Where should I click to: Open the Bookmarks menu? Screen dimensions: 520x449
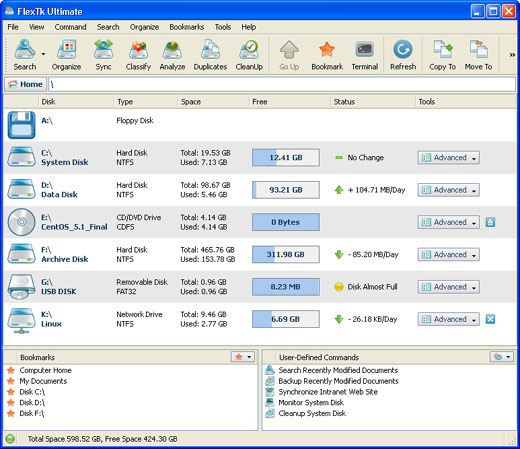pyautogui.click(x=187, y=27)
